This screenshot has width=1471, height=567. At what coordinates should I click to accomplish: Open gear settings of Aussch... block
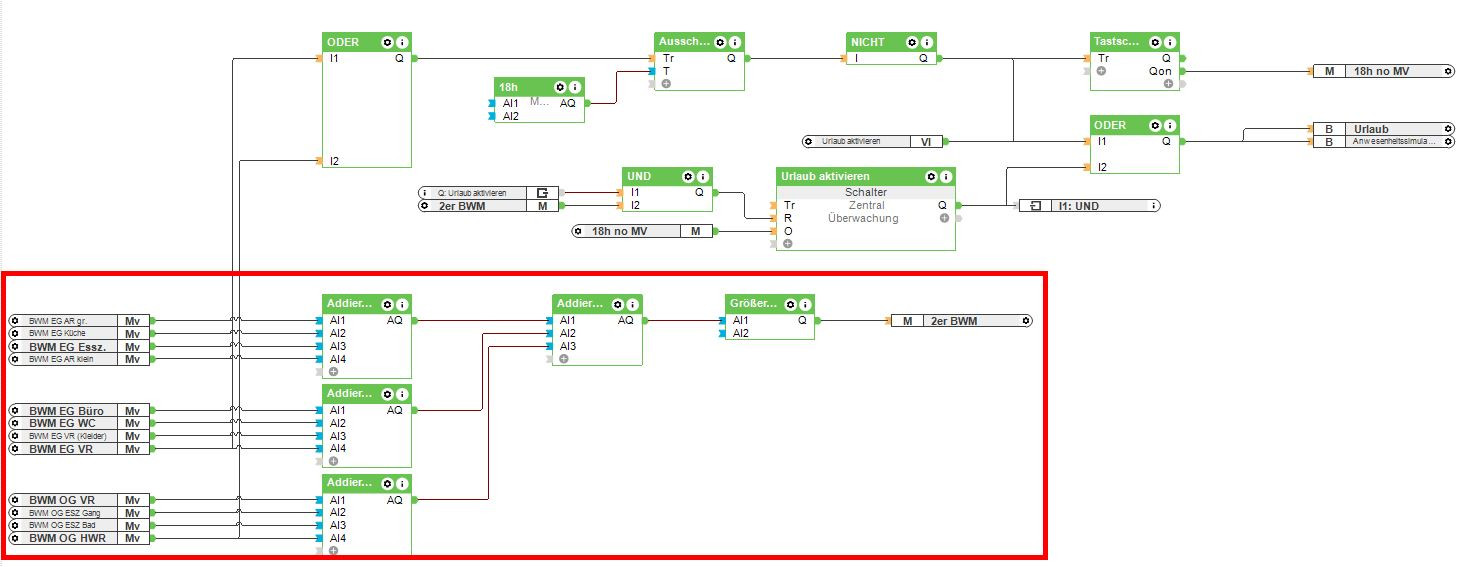[x=720, y=42]
